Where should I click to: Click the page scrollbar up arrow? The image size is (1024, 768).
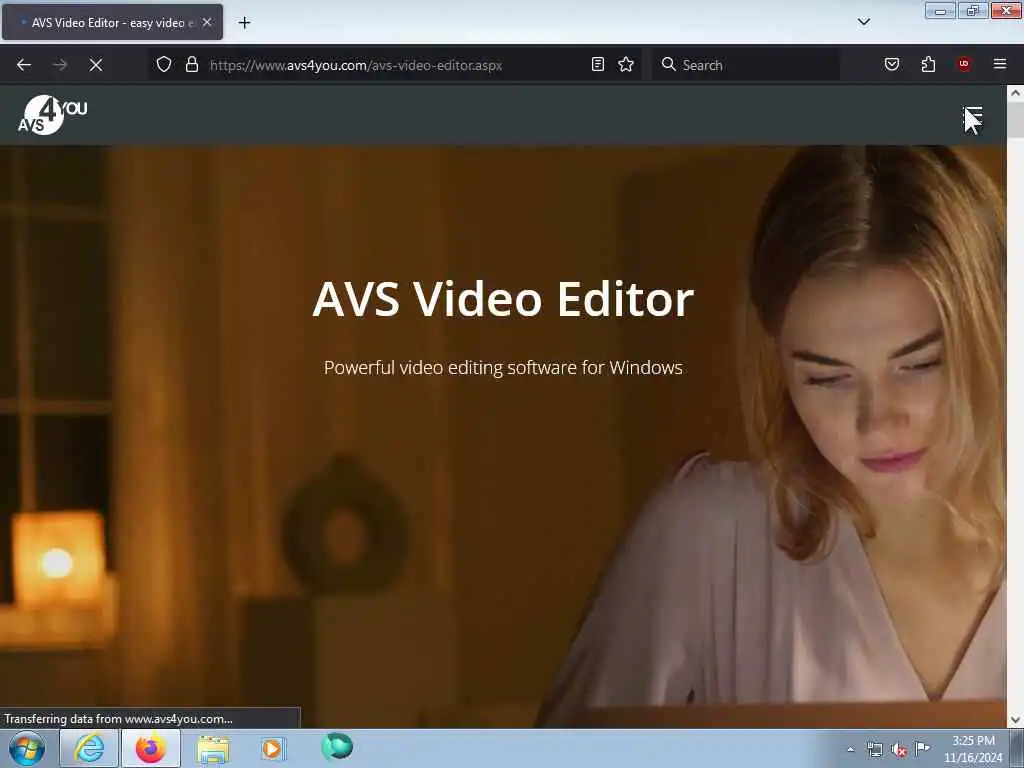pyautogui.click(x=1015, y=93)
